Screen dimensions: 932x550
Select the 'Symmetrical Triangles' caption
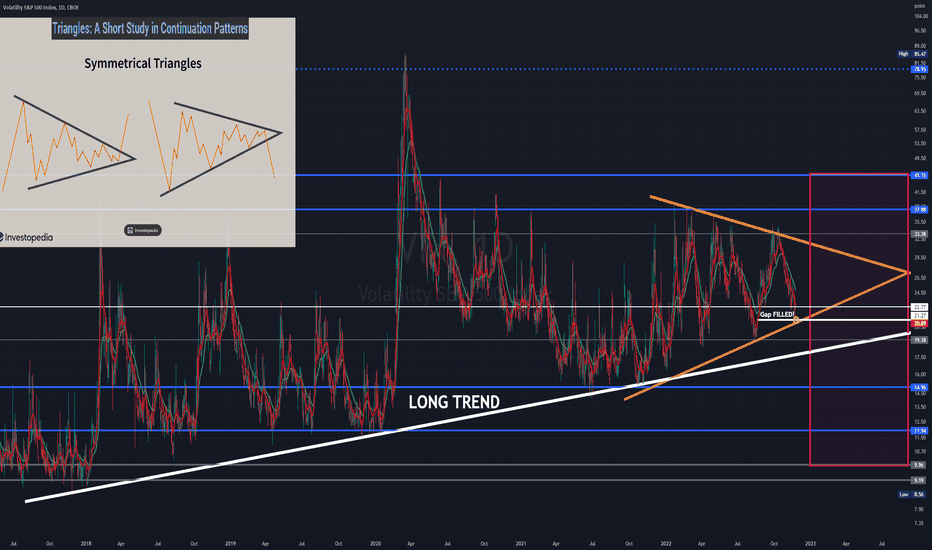point(143,63)
